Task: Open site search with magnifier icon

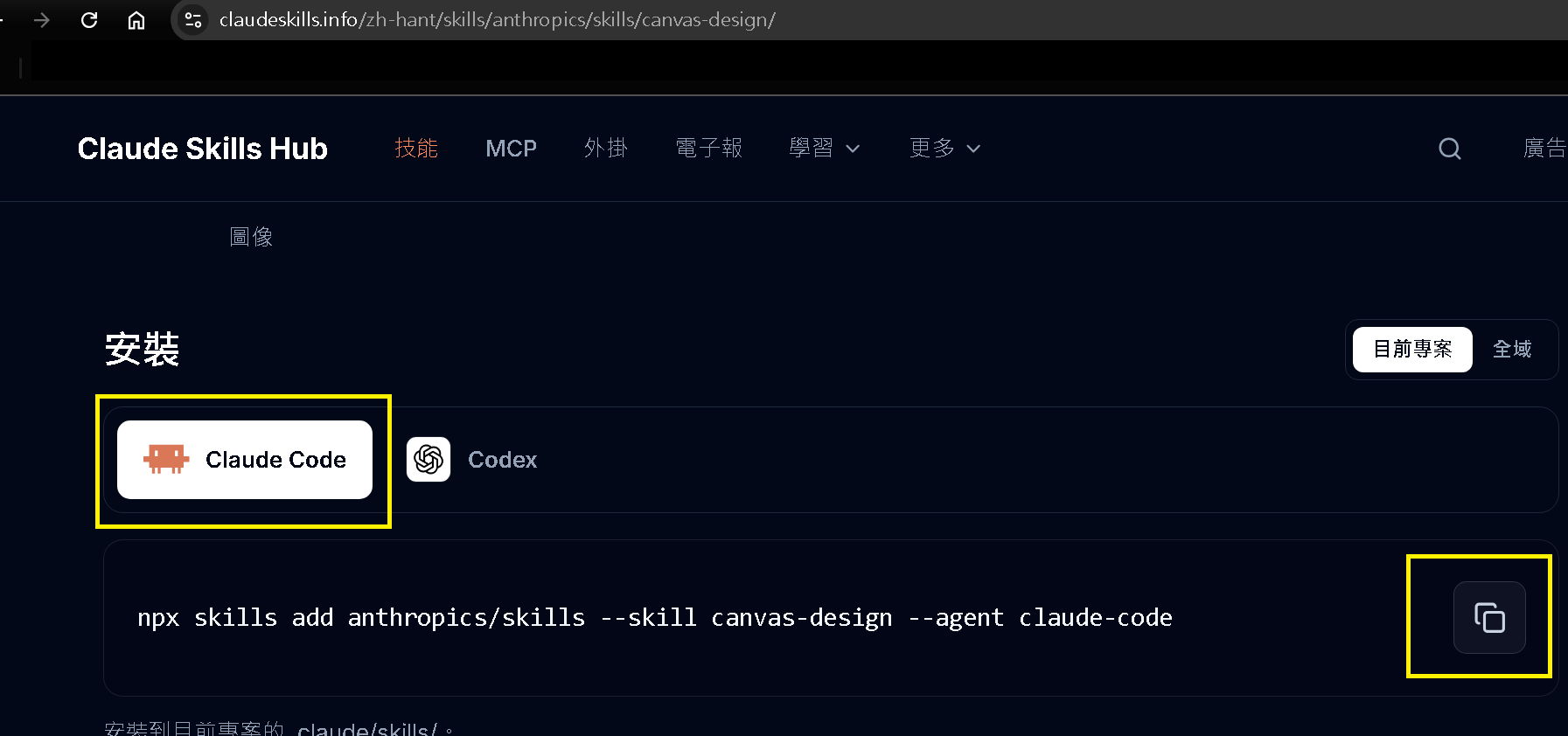Action: click(x=1450, y=149)
